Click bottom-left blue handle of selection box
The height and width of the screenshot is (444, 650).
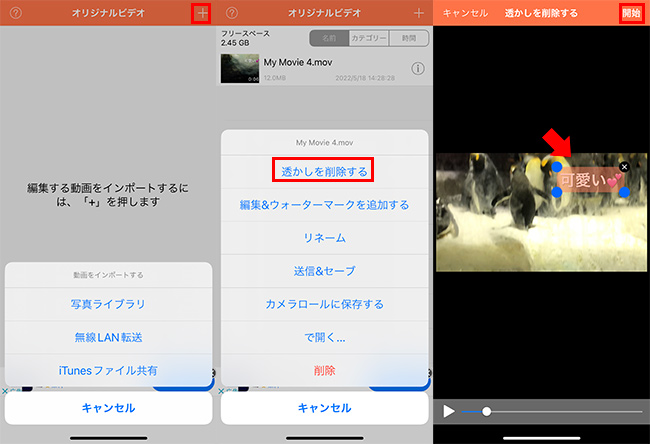point(557,192)
